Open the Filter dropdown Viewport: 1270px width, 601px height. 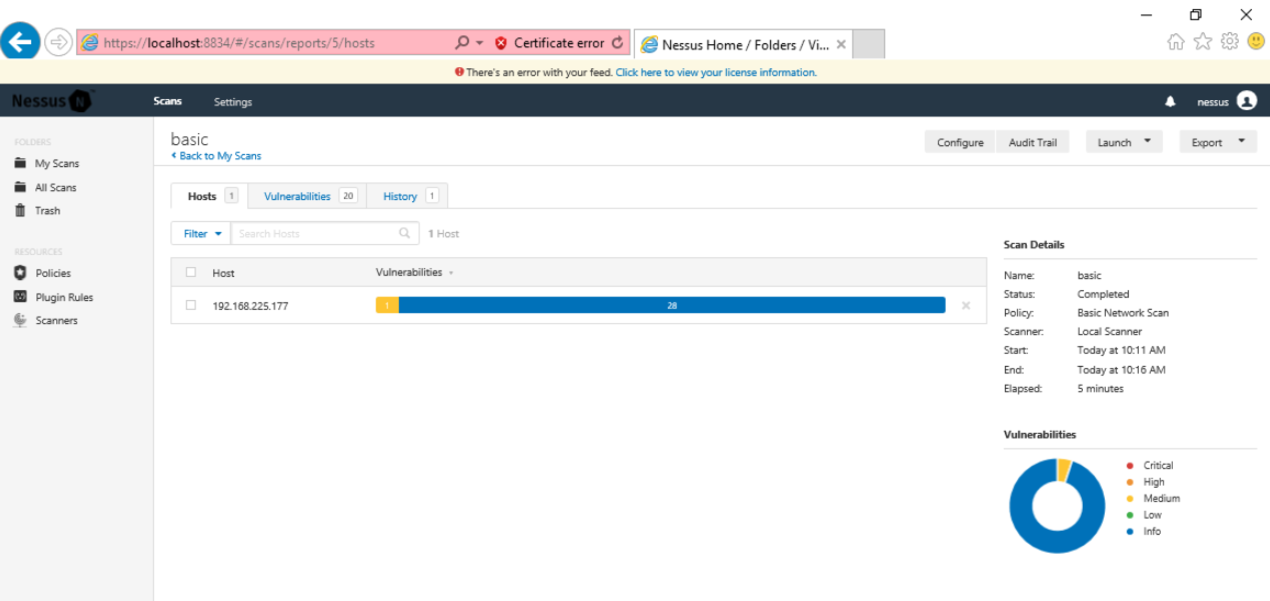pyautogui.click(x=201, y=233)
